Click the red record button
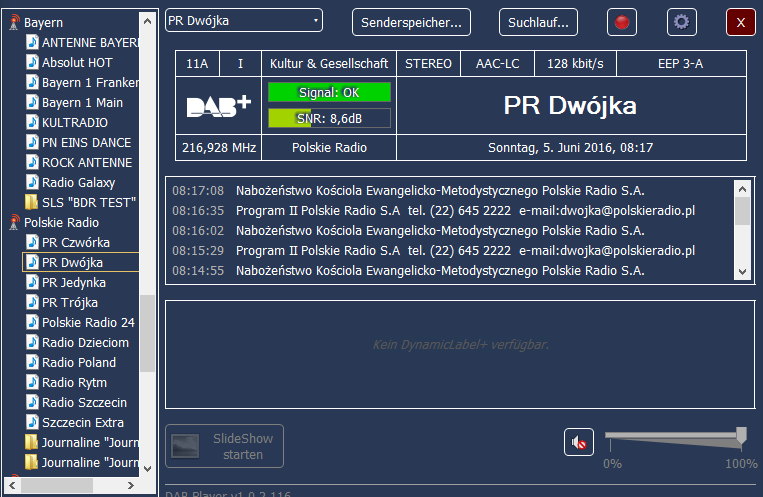The image size is (763, 497). pyautogui.click(x=622, y=21)
